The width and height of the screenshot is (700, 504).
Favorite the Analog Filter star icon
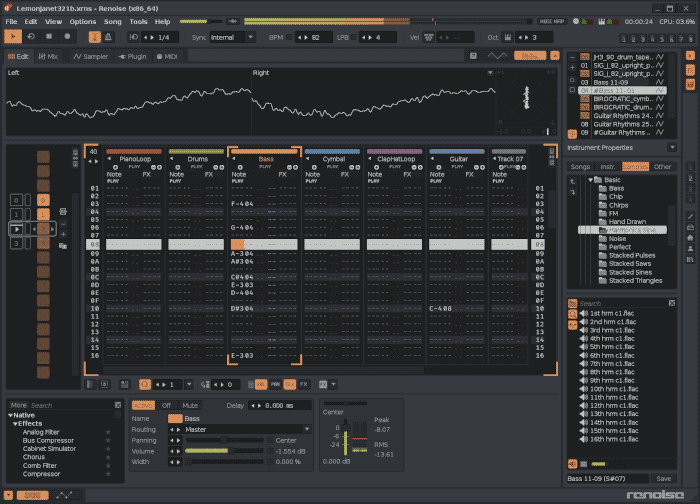tap(108, 431)
